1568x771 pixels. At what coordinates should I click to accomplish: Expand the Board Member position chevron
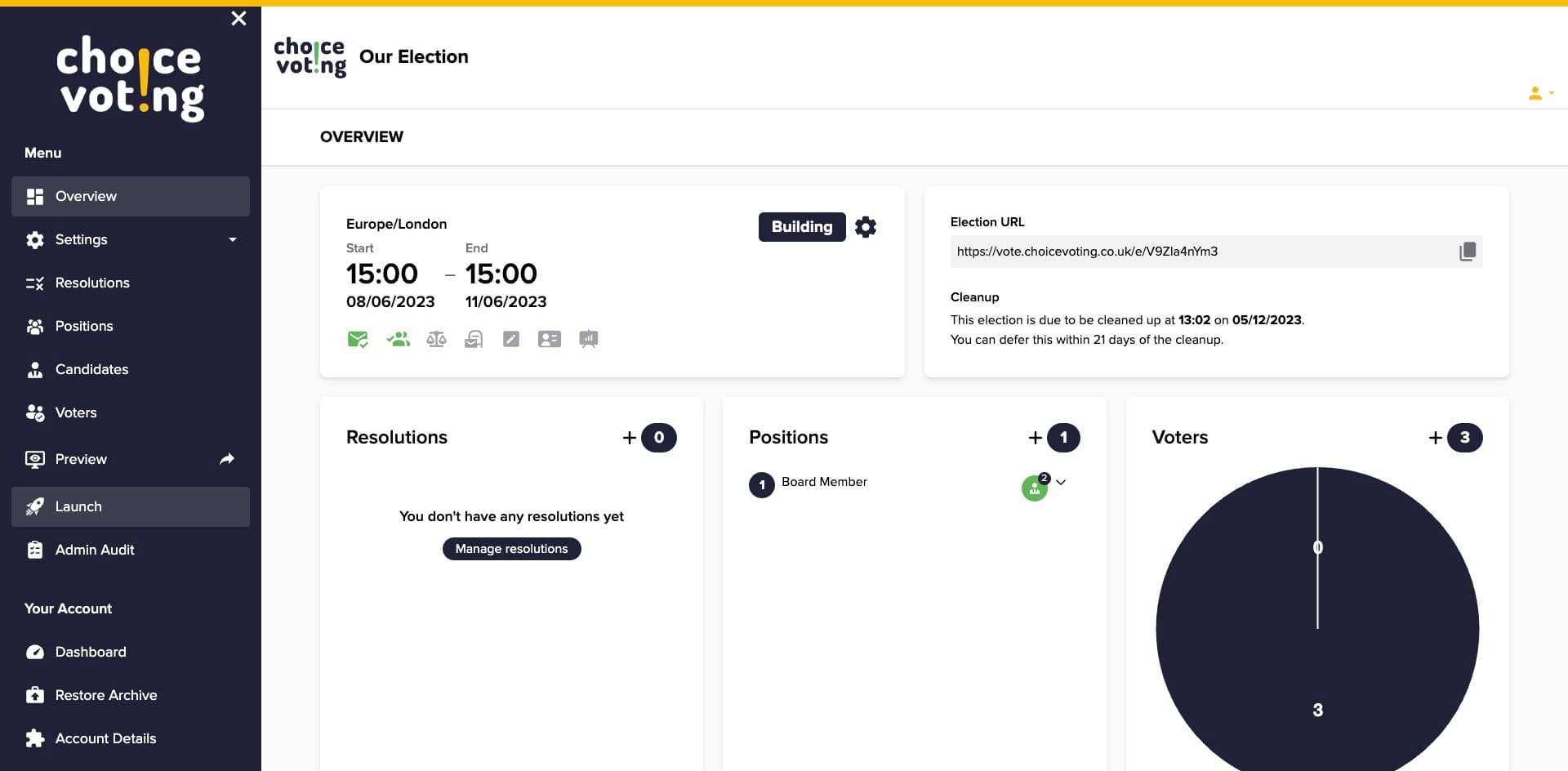1061,482
